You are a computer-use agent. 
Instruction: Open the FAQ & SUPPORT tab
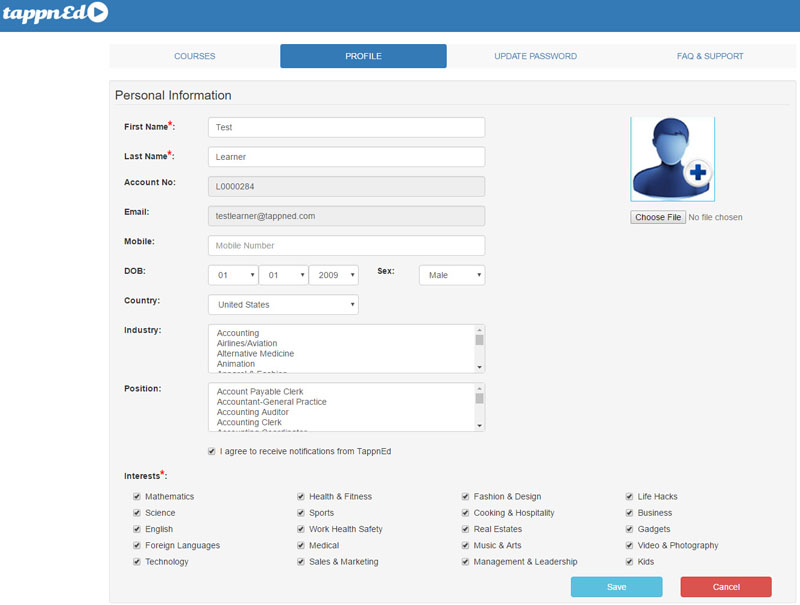(709, 57)
